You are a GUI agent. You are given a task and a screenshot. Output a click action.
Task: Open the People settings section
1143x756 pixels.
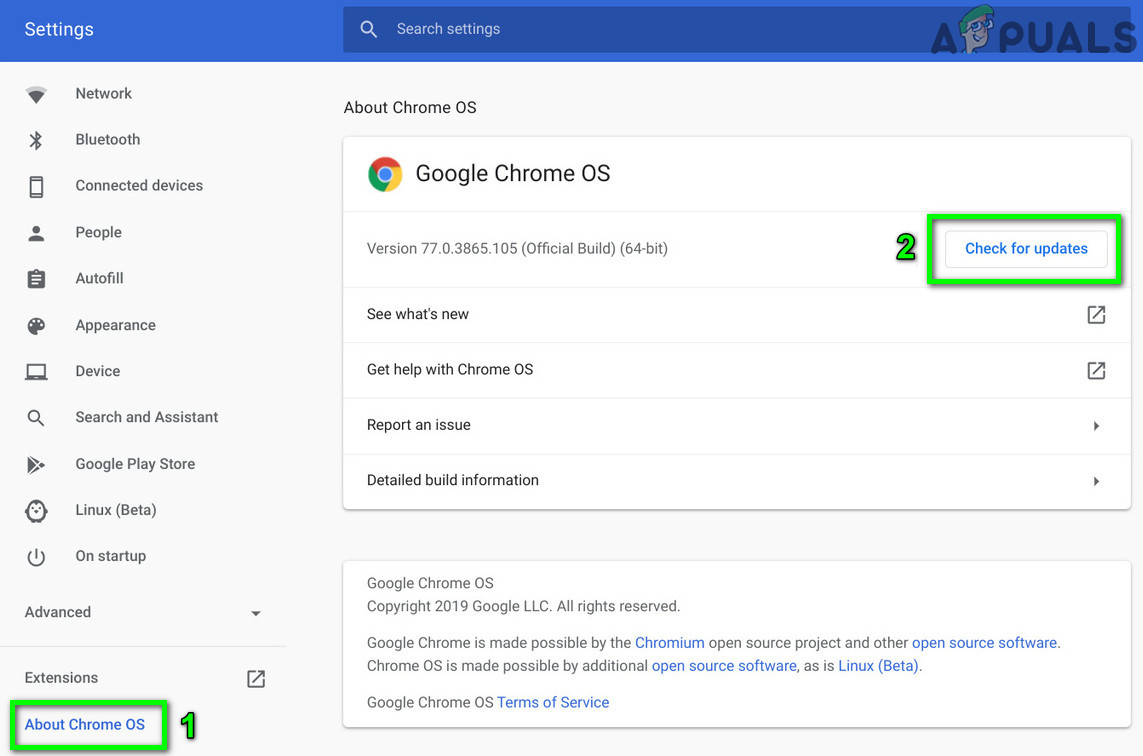coord(98,232)
